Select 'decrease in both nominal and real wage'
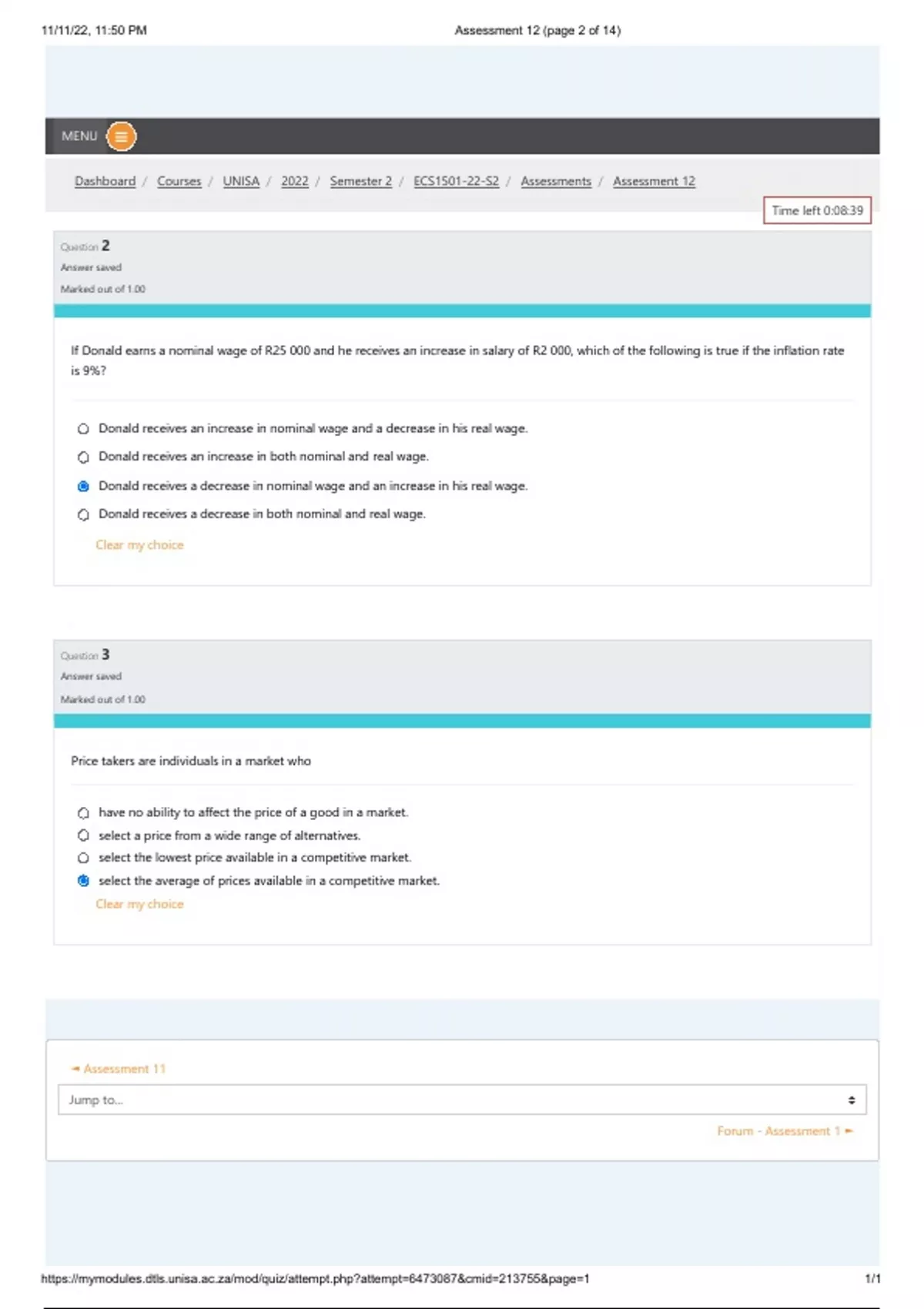 (83, 514)
